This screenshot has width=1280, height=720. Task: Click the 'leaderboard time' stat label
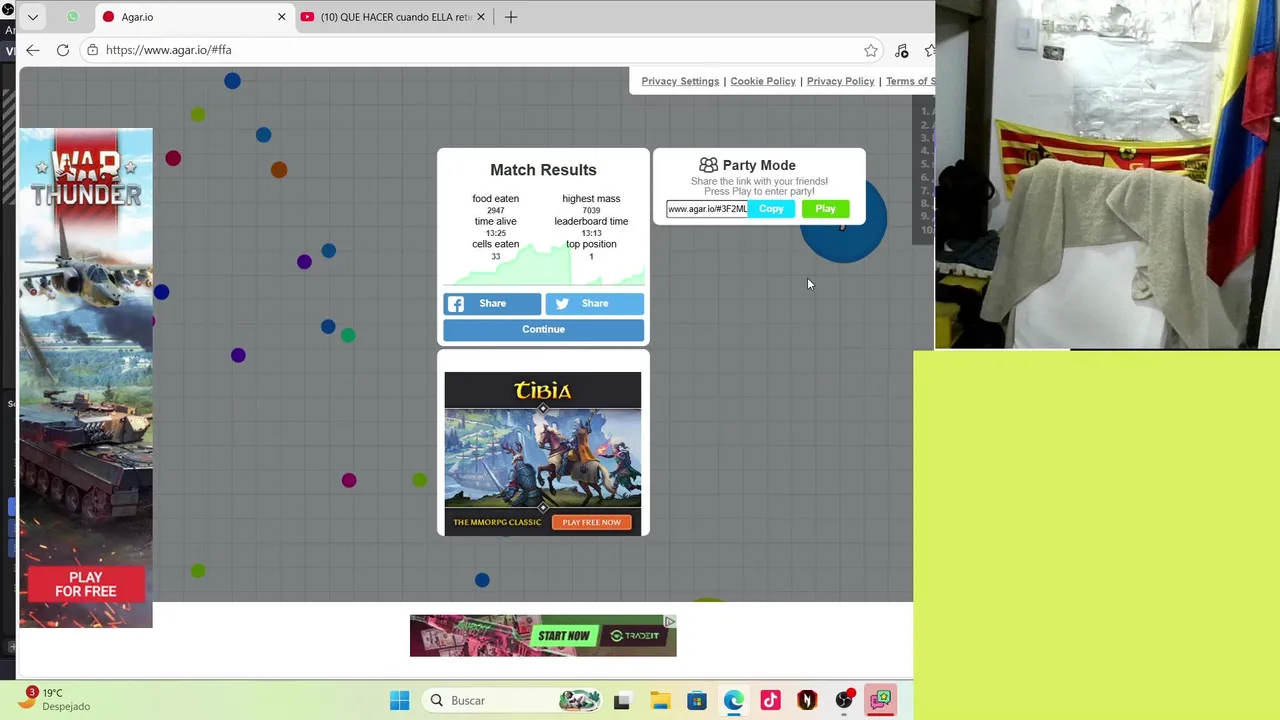[x=591, y=222]
